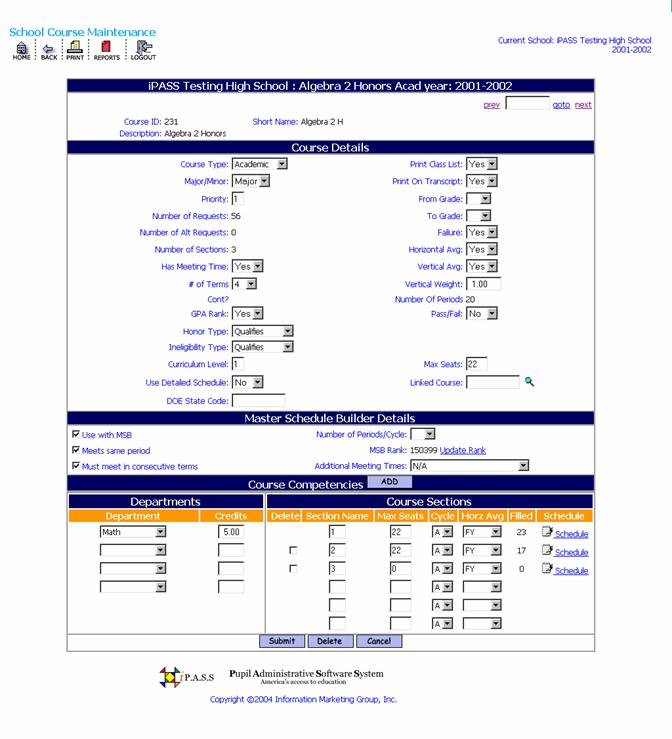Open the Additional Meeting Times dropdown

click(469, 466)
